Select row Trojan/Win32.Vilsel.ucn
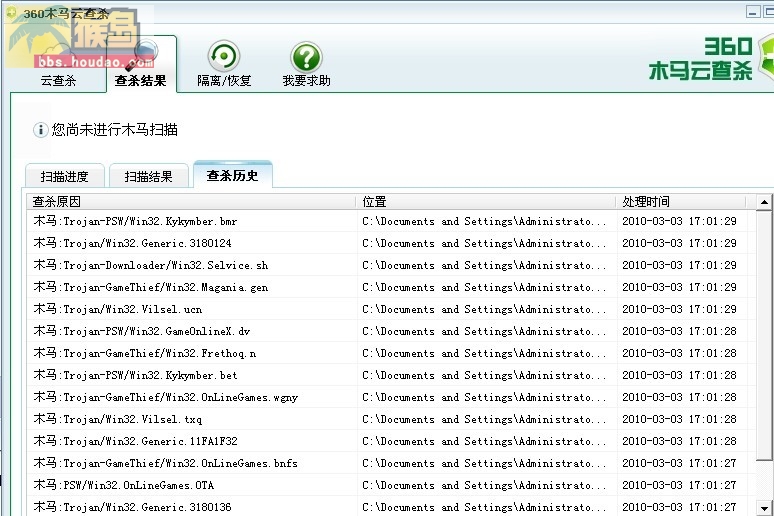774x516 pixels. 391,309
